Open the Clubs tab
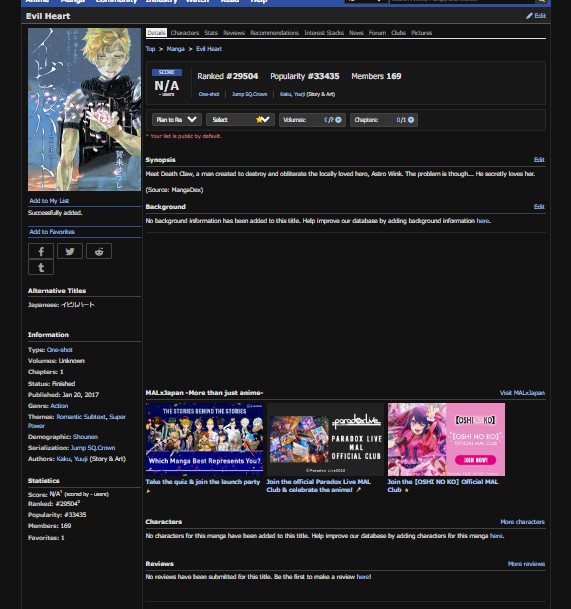The image size is (571, 609). 399,33
